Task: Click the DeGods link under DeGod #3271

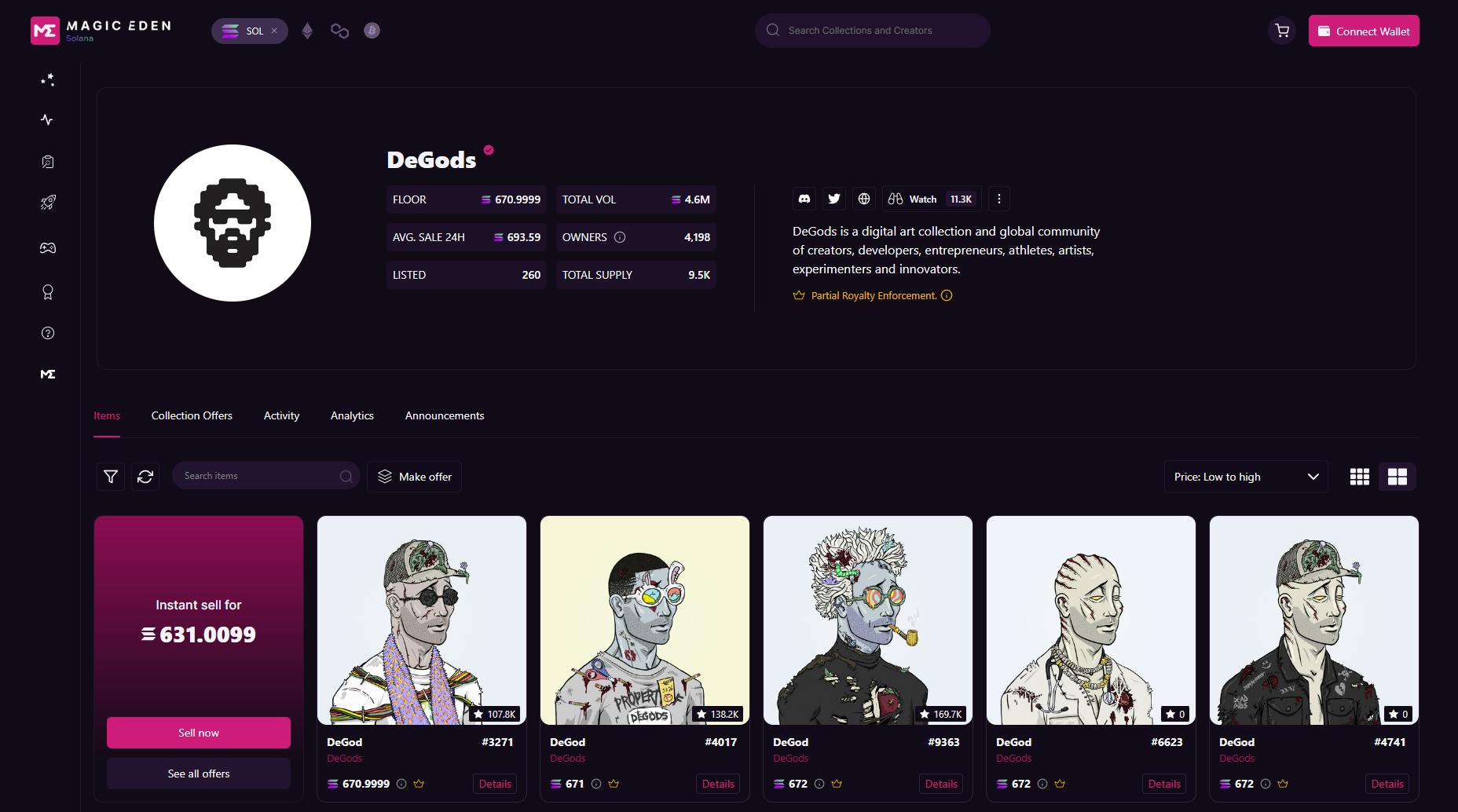Action: pos(345,759)
